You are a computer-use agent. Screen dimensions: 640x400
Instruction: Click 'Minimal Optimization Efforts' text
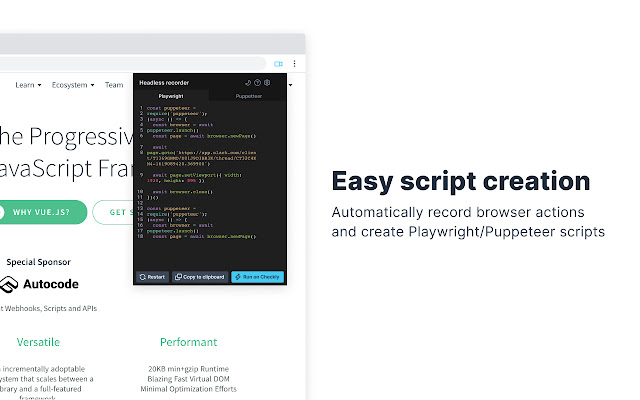click(189, 389)
